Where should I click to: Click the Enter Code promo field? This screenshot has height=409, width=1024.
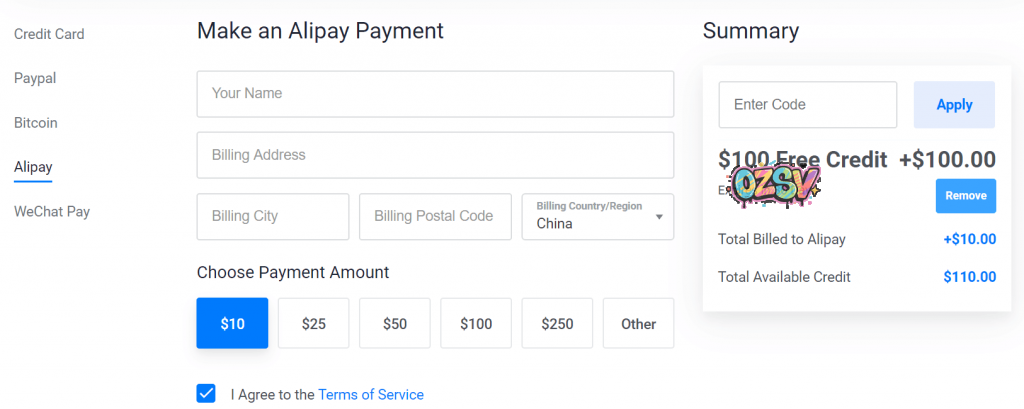808,105
